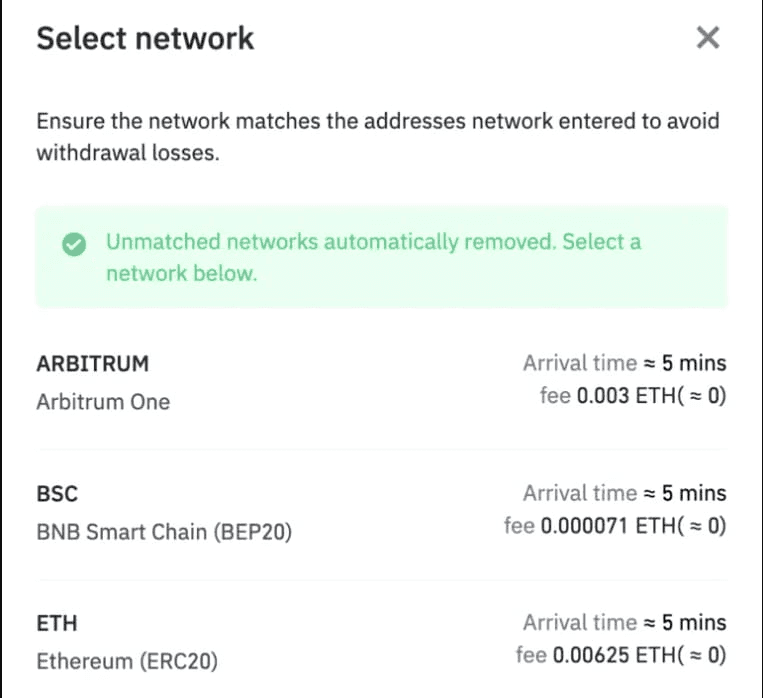The height and width of the screenshot is (698, 763).
Task: Choose Ethereum (ERC20) network
Action: click(127, 662)
